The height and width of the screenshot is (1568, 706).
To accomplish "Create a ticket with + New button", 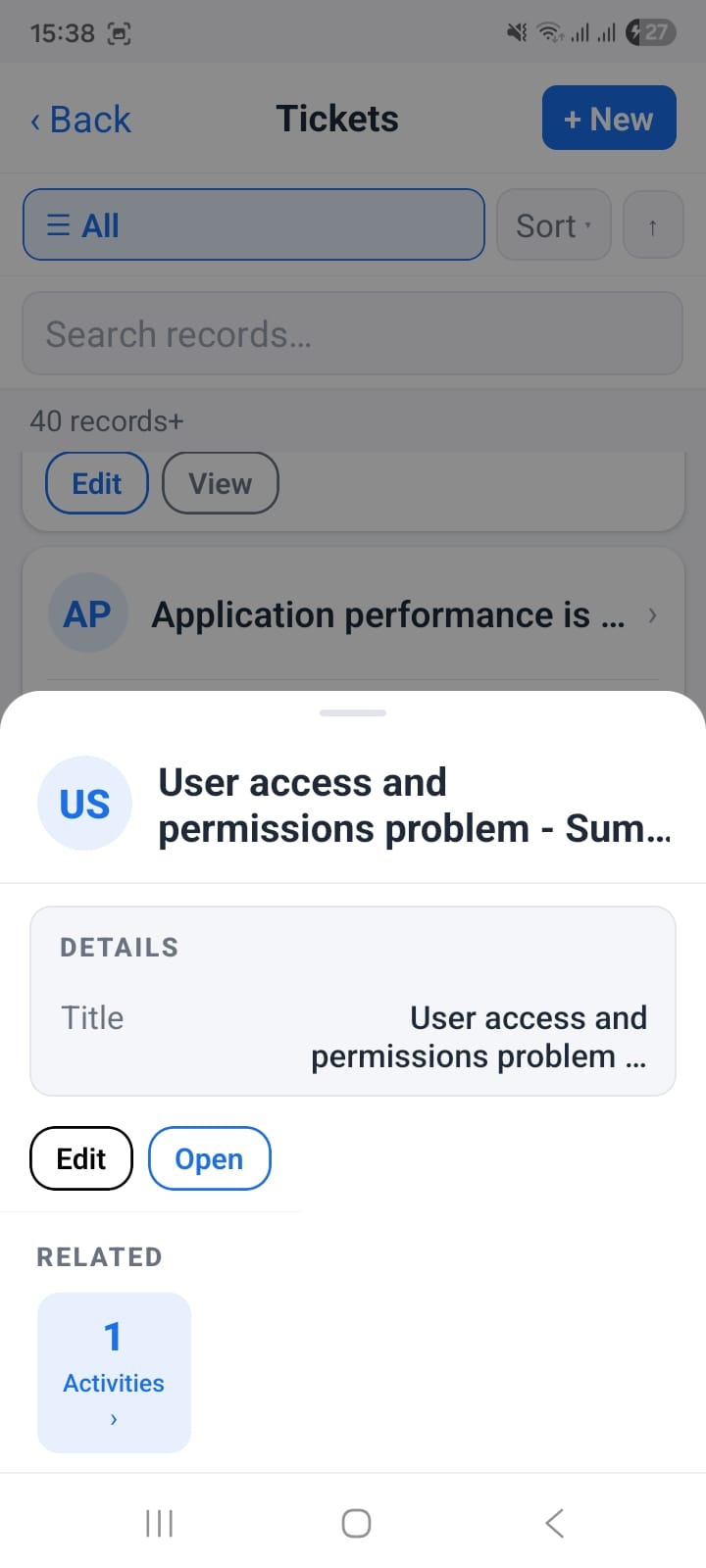I will [609, 118].
